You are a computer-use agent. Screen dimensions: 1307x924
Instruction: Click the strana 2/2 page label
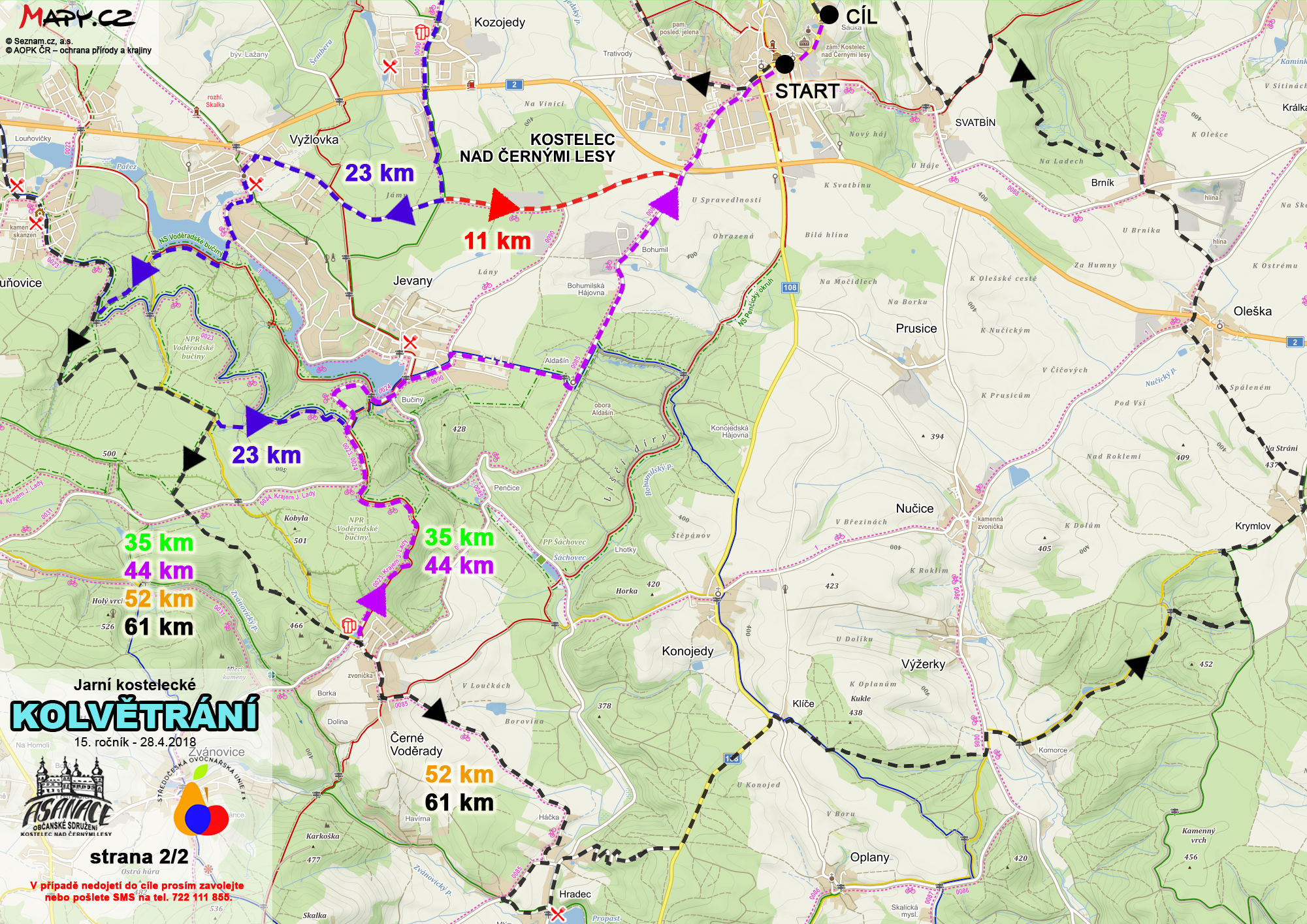(139, 856)
